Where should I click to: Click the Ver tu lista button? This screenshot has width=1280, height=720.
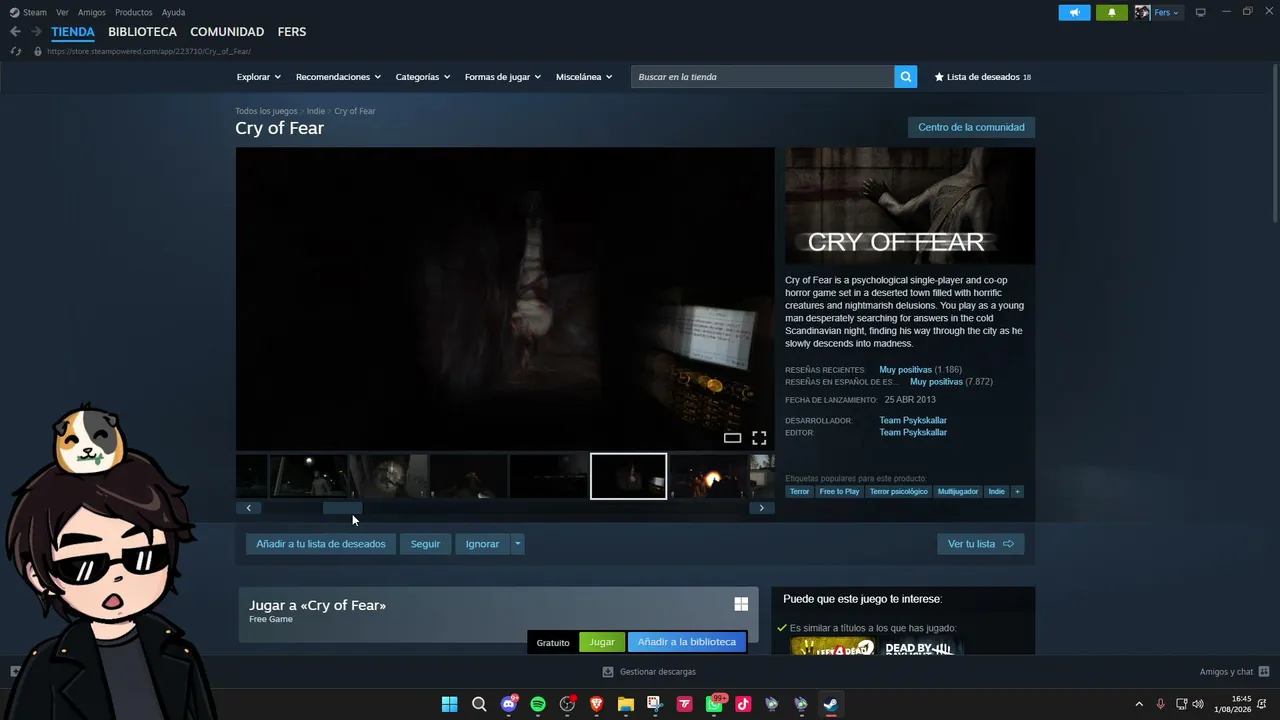[980, 544]
